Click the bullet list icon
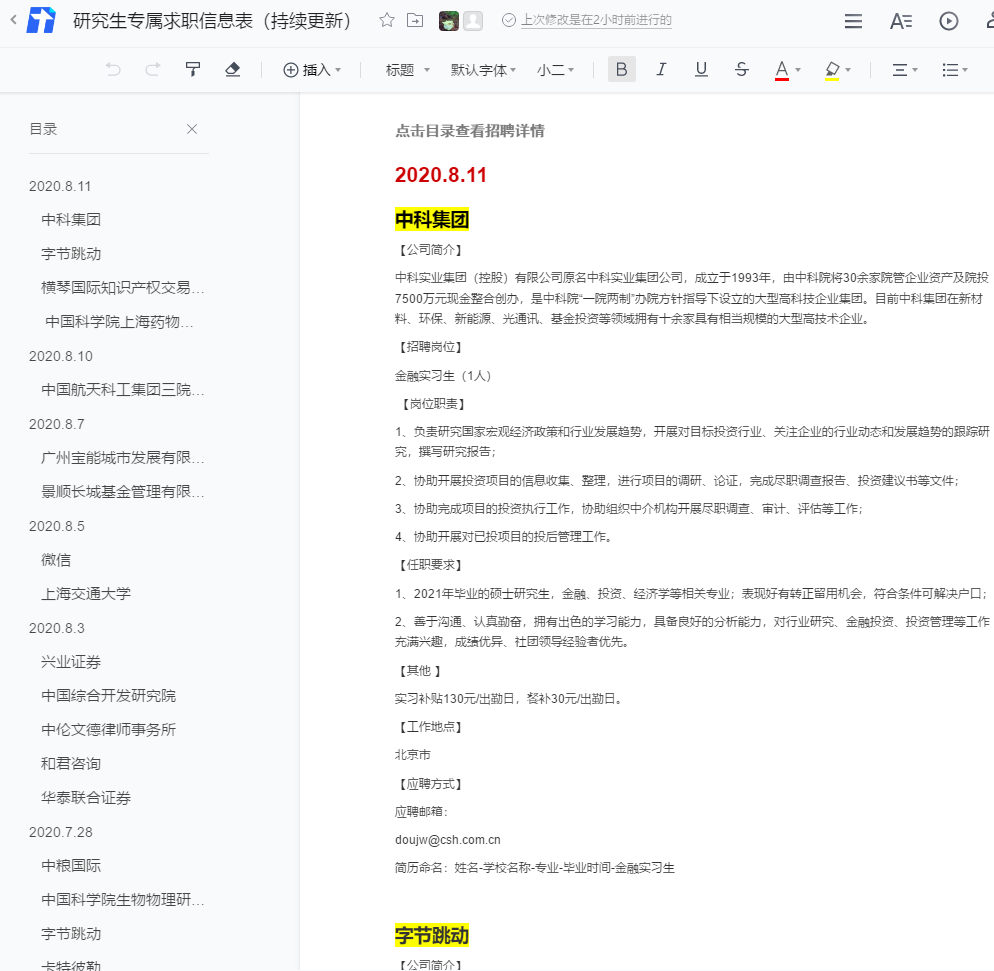994x971 pixels. click(x=950, y=70)
